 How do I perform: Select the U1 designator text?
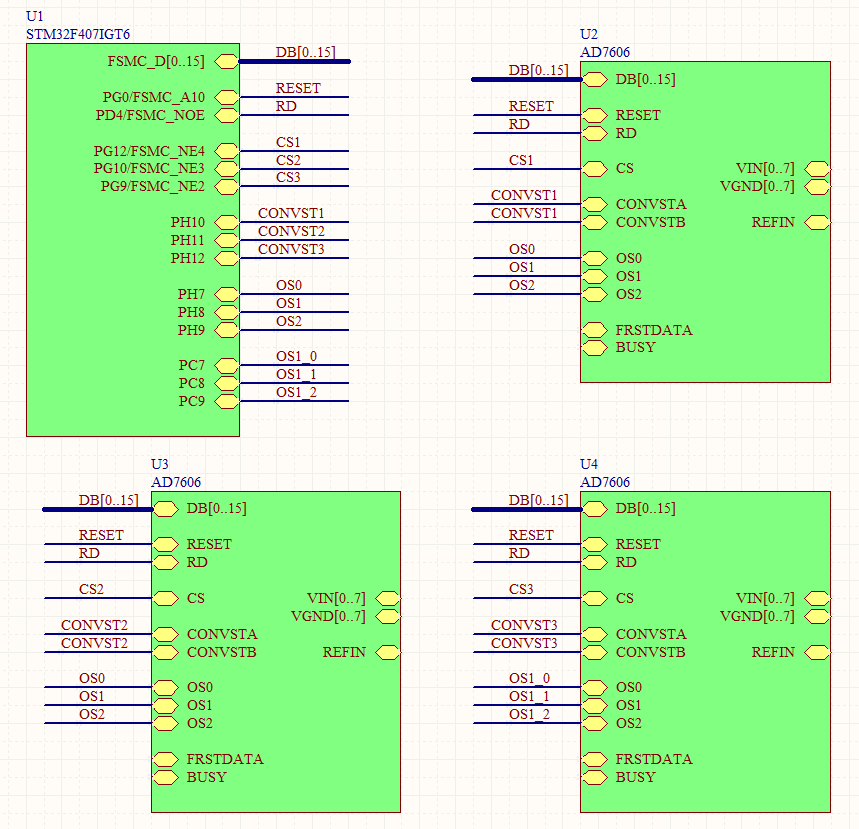click(35, 16)
